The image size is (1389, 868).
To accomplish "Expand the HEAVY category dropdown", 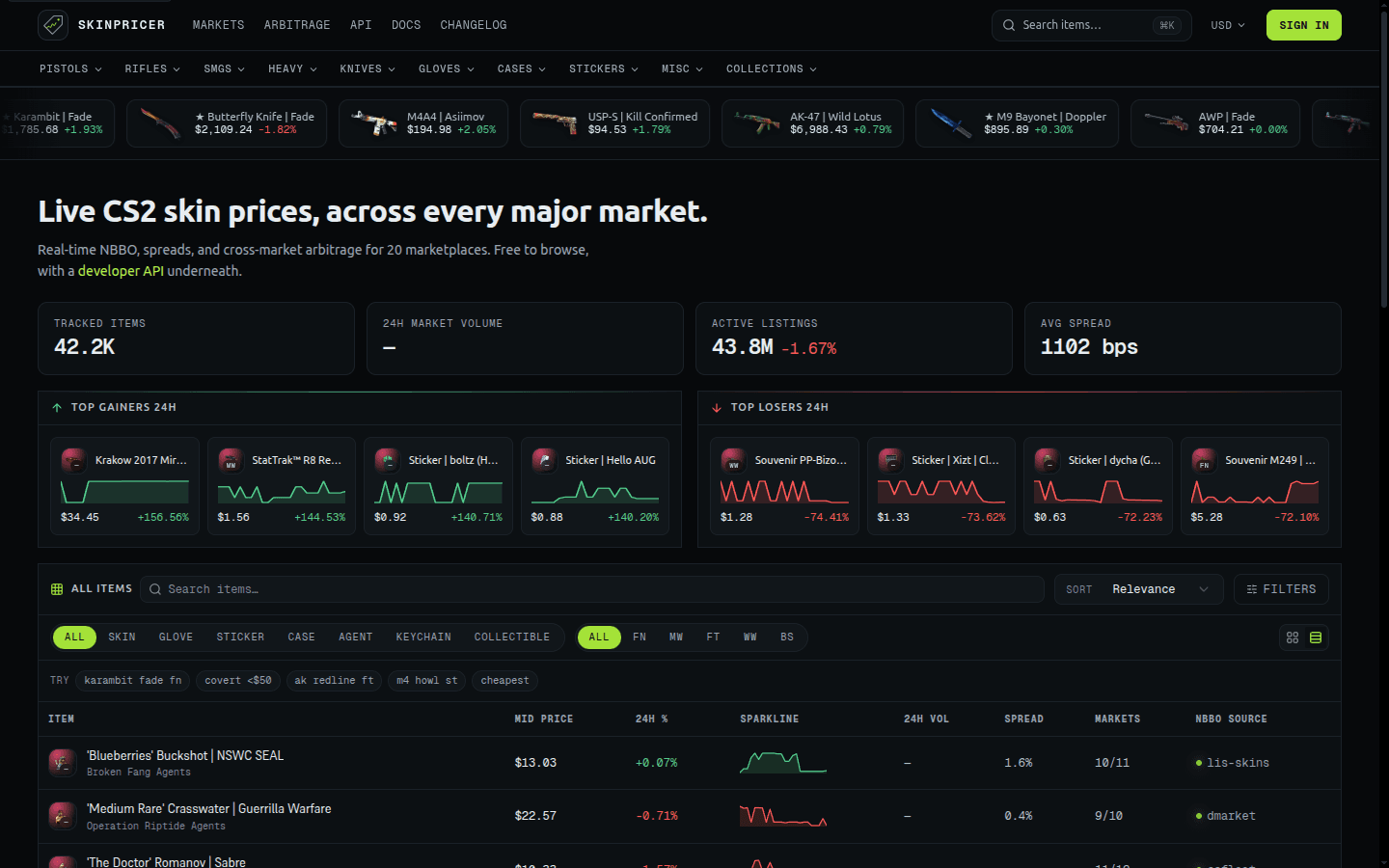I will point(292,69).
